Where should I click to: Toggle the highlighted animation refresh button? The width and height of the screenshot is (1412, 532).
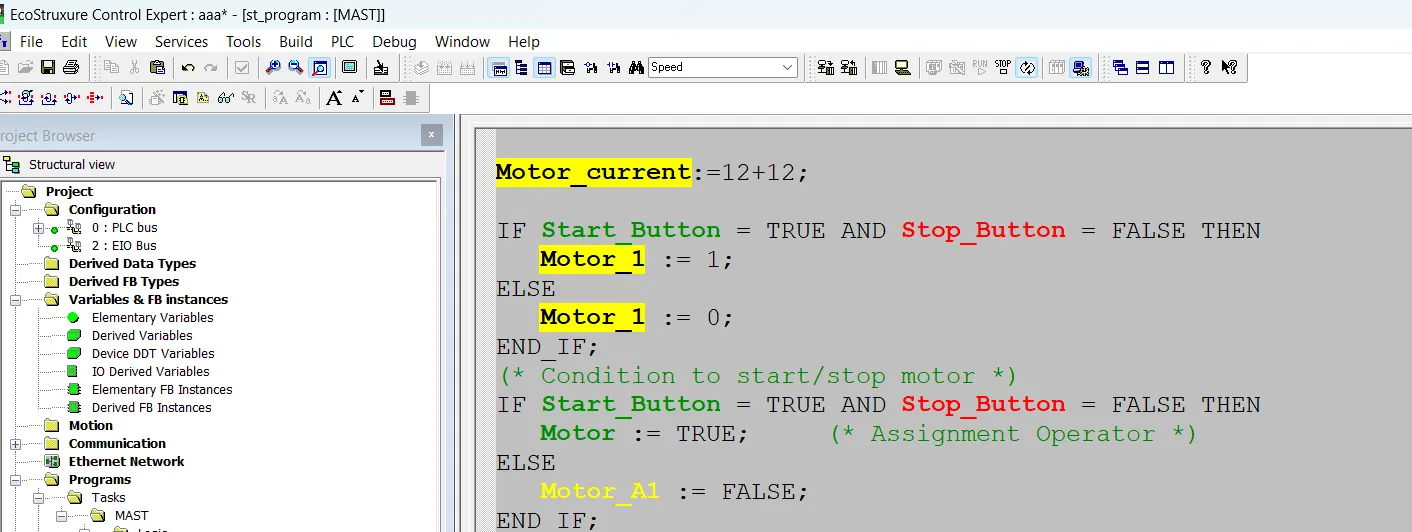(1026, 67)
